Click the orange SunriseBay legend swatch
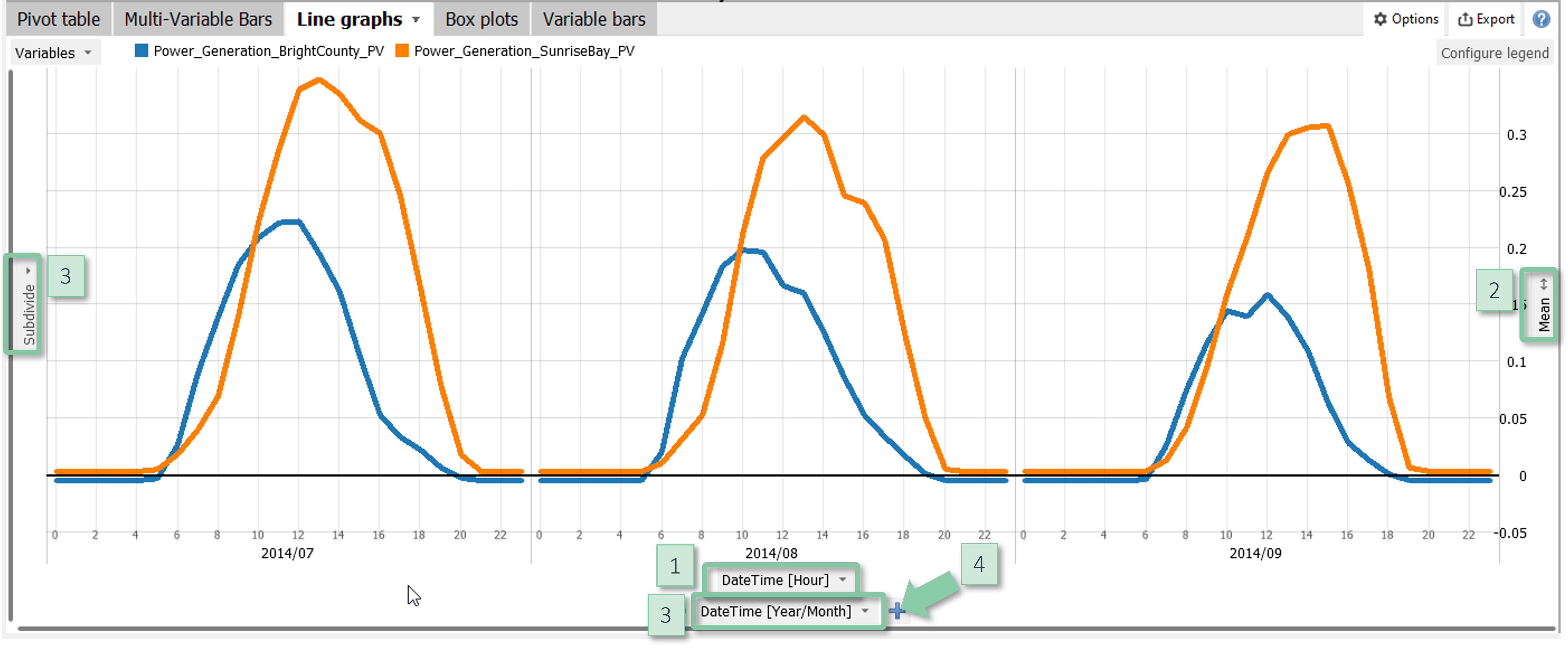Viewport: 1568px width, 654px height. pos(402,51)
